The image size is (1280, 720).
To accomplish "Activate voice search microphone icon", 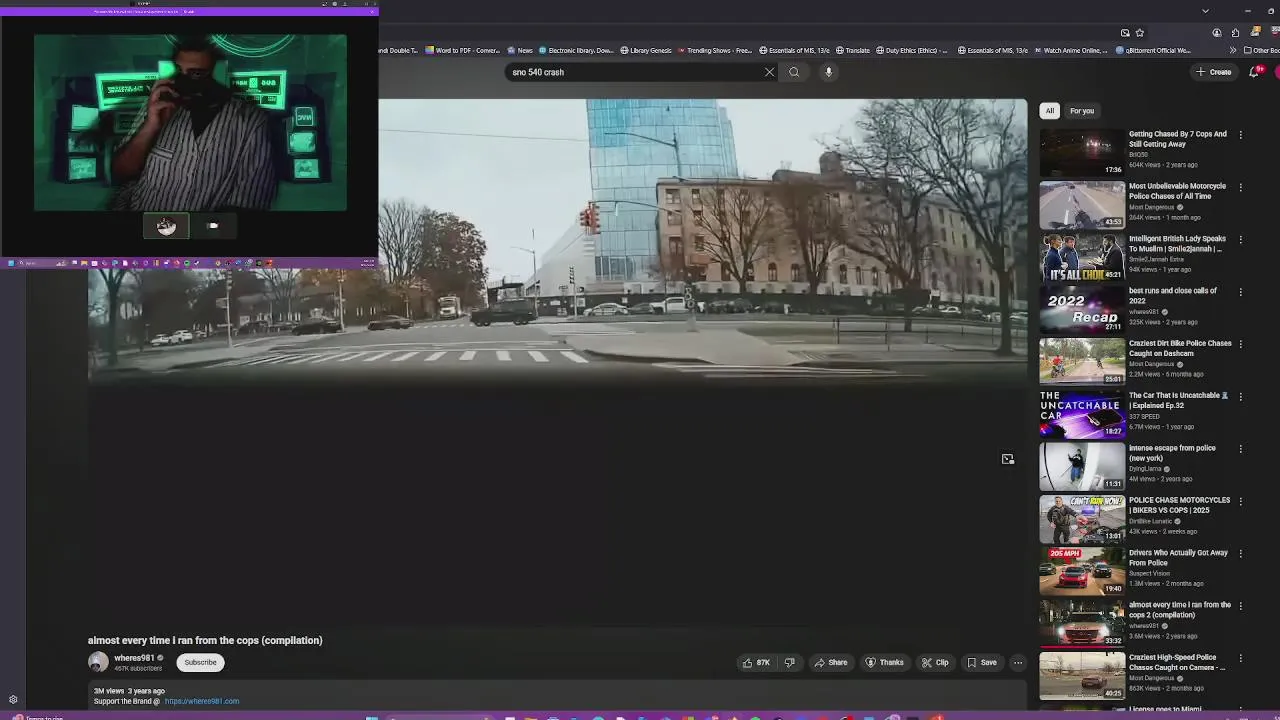I will click(x=828, y=72).
